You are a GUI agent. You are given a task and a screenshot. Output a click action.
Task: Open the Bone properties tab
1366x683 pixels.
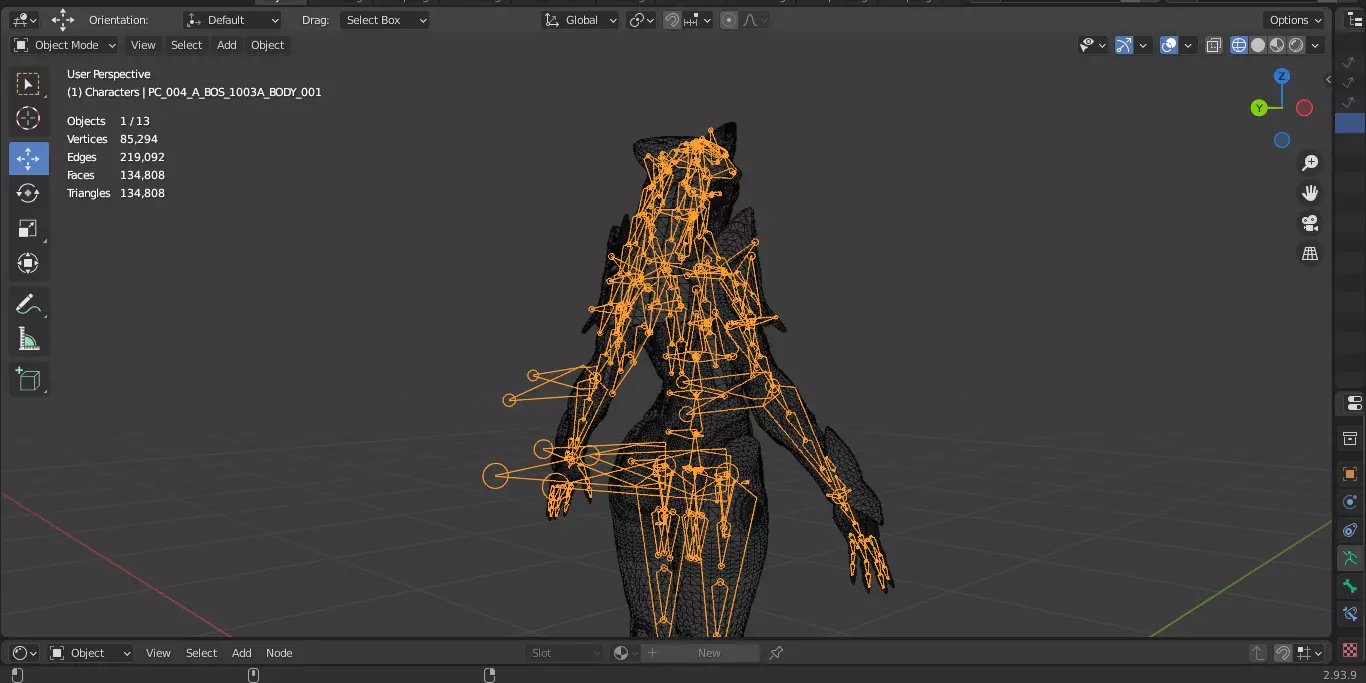click(1350, 586)
